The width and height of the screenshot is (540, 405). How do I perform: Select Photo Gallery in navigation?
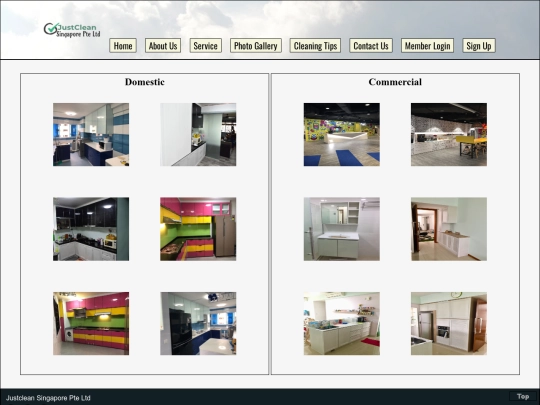tap(256, 45)
